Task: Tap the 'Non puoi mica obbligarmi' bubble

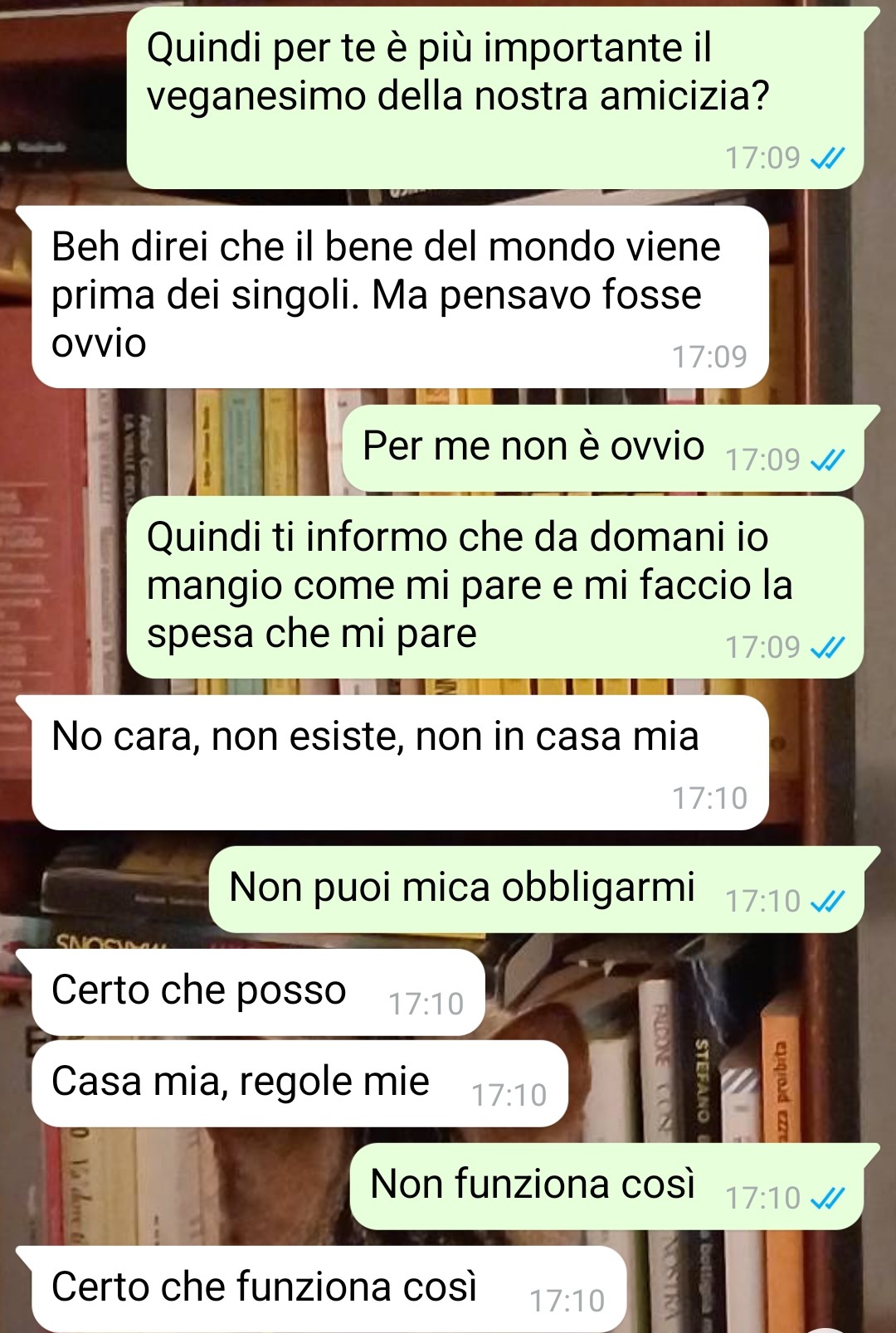Action: 537,890
